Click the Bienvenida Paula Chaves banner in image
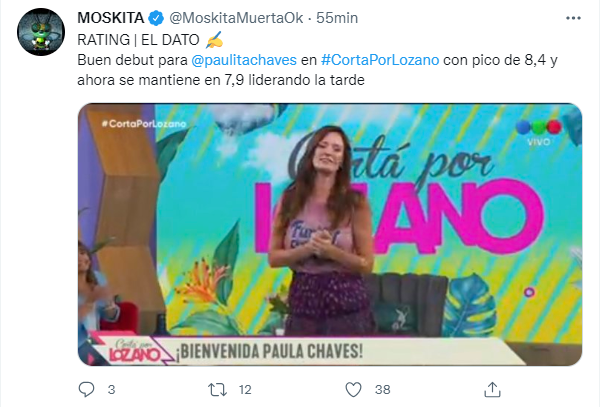603x407 pixels. coord(269,351)
